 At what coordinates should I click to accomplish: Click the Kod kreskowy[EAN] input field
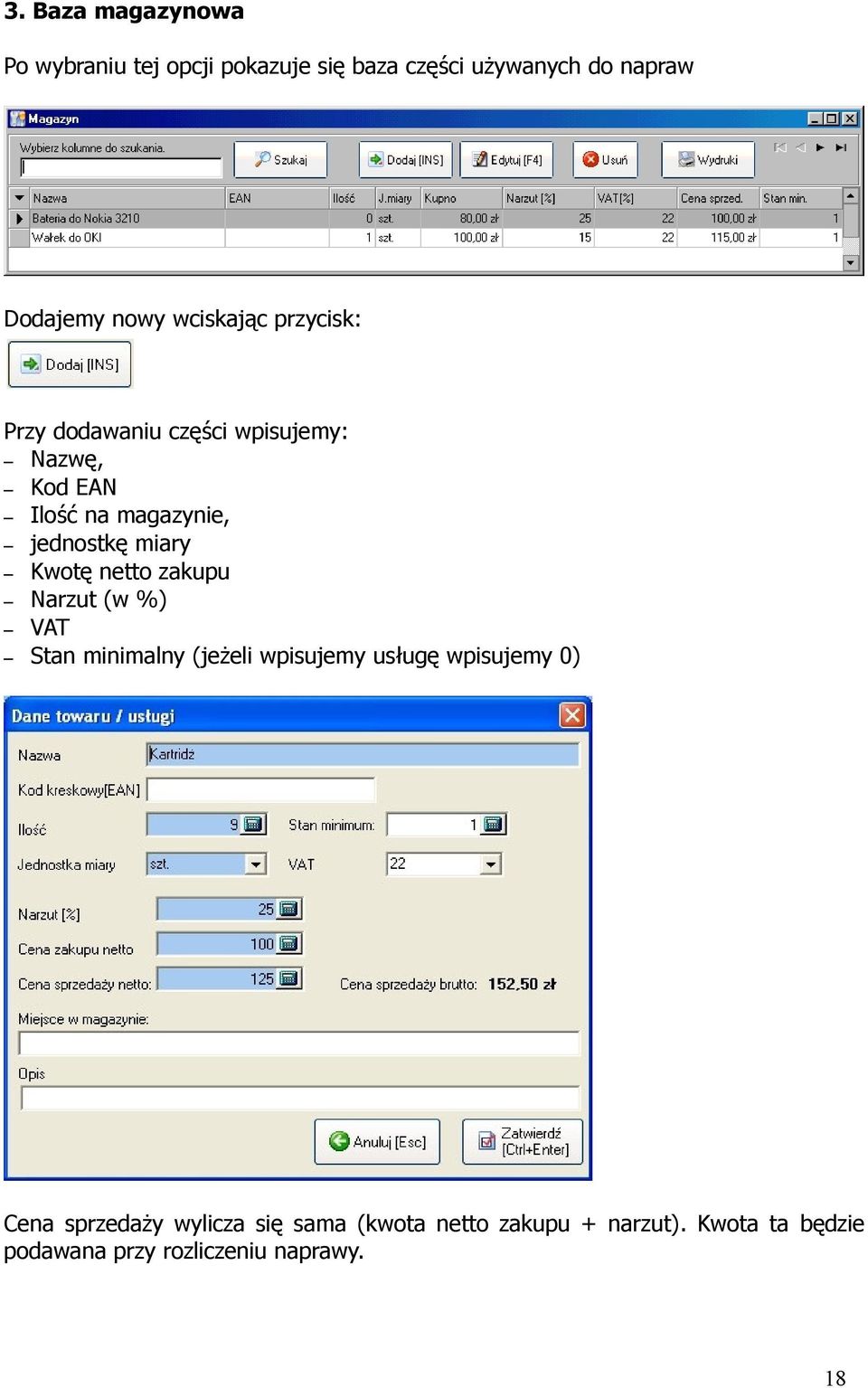click(x=260, y=789)
